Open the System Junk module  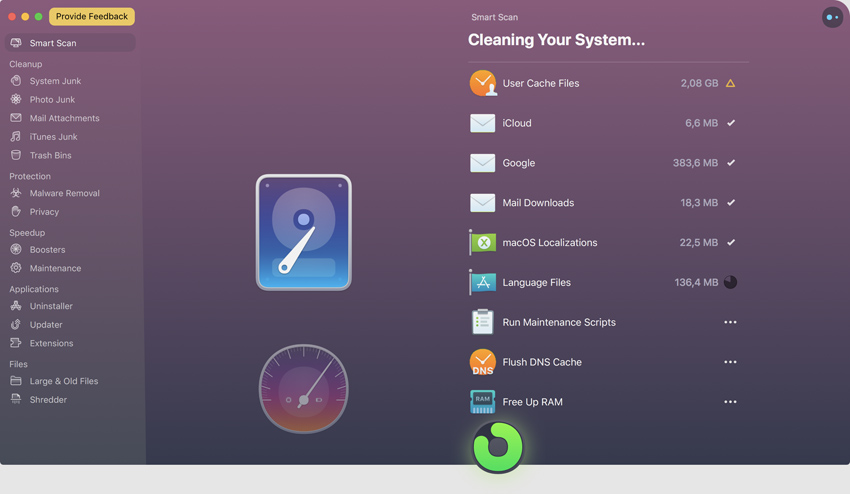coord(55,81)
